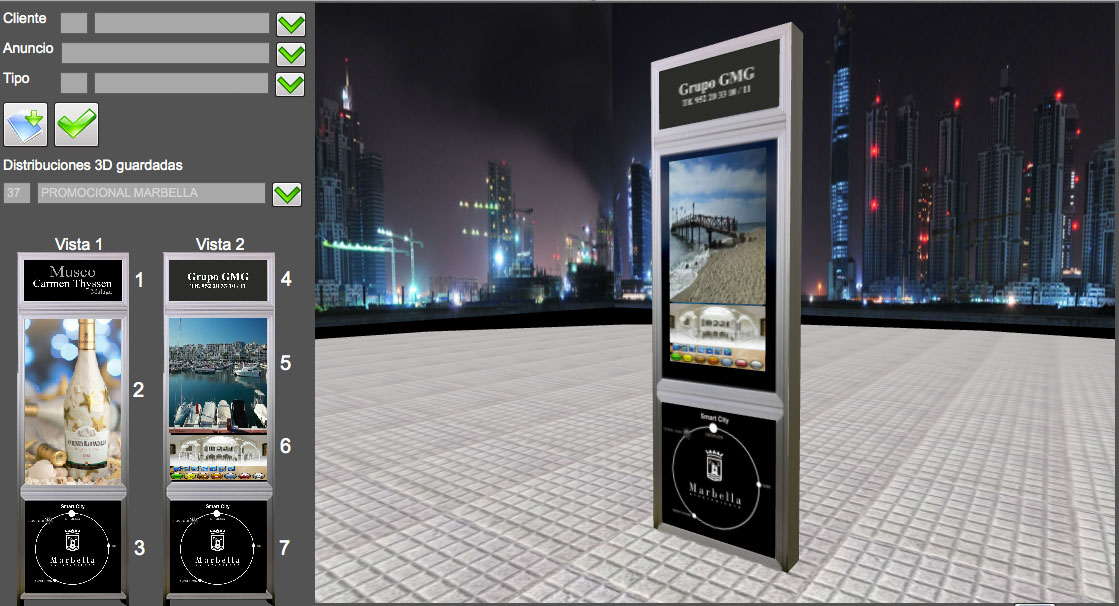Select the Grupo GMG header in Vista 2
1119x606 pixels.
pyautogui.click(x=219, y=279)
